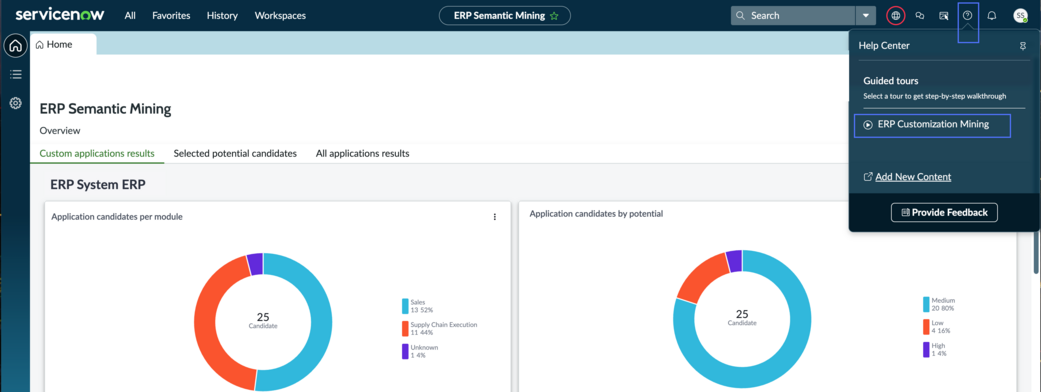Open the sidebar discussions icon
1041x392 pixels.
point(943,15)
